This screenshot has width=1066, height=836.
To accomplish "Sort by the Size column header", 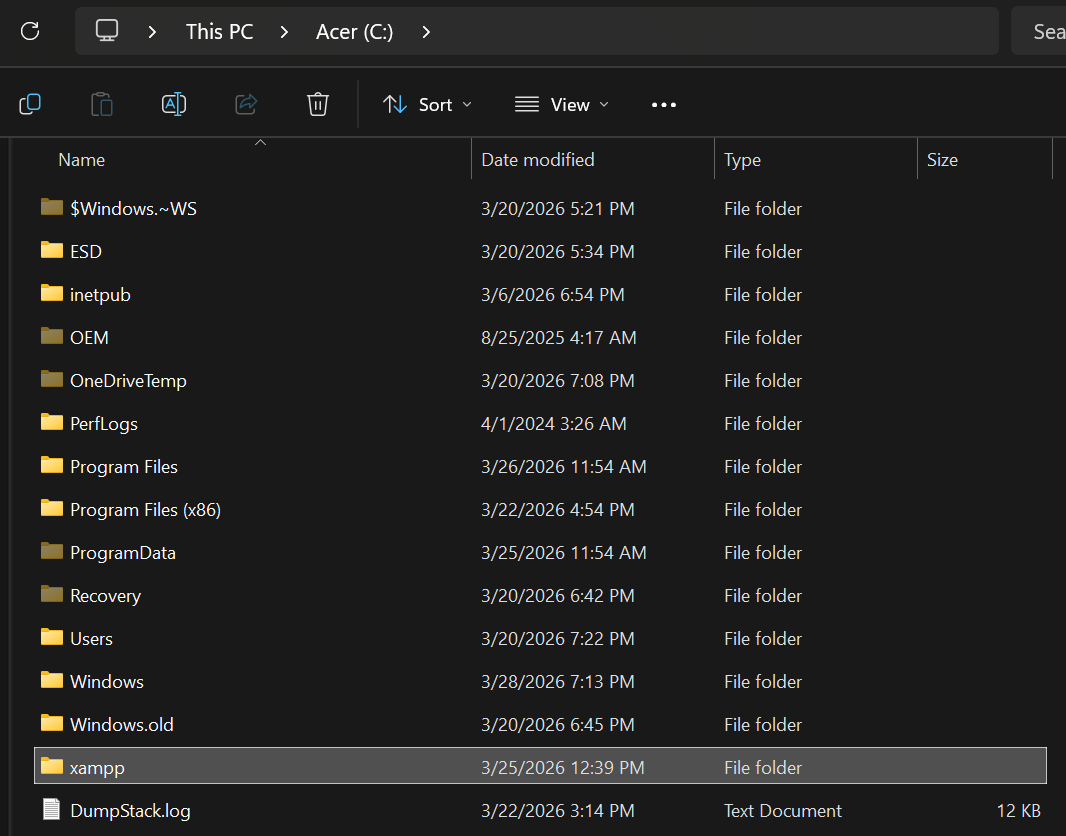I will click(x=942, y=160).
